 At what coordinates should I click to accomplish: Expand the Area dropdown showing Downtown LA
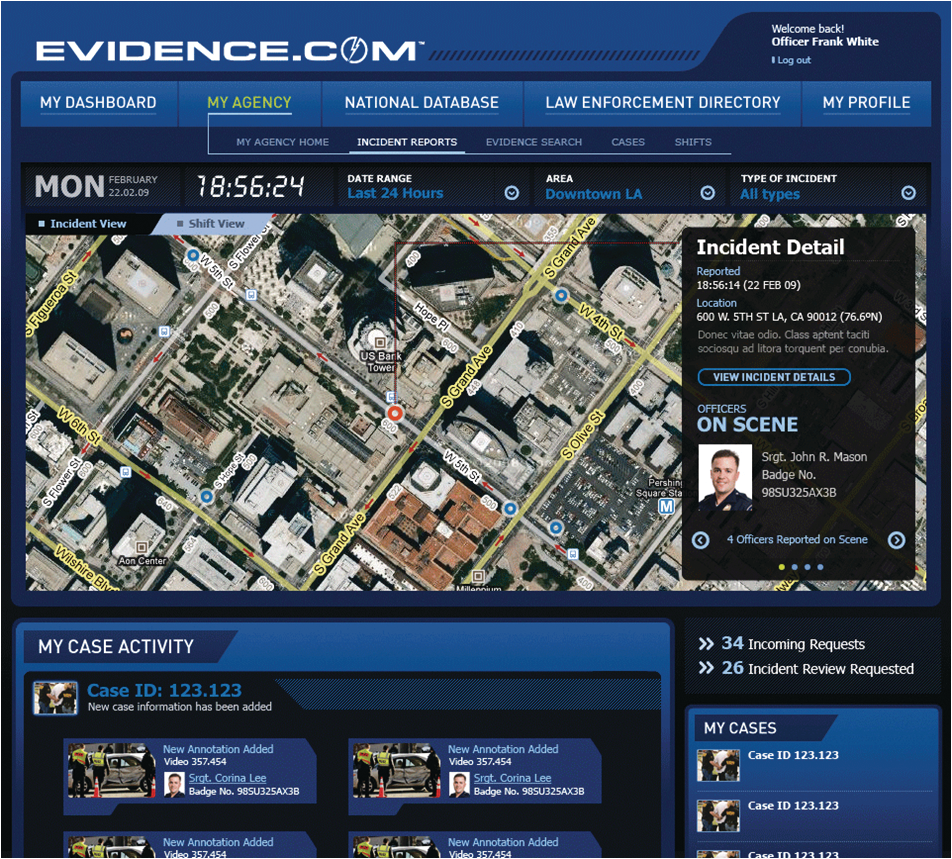coord(707,192)
